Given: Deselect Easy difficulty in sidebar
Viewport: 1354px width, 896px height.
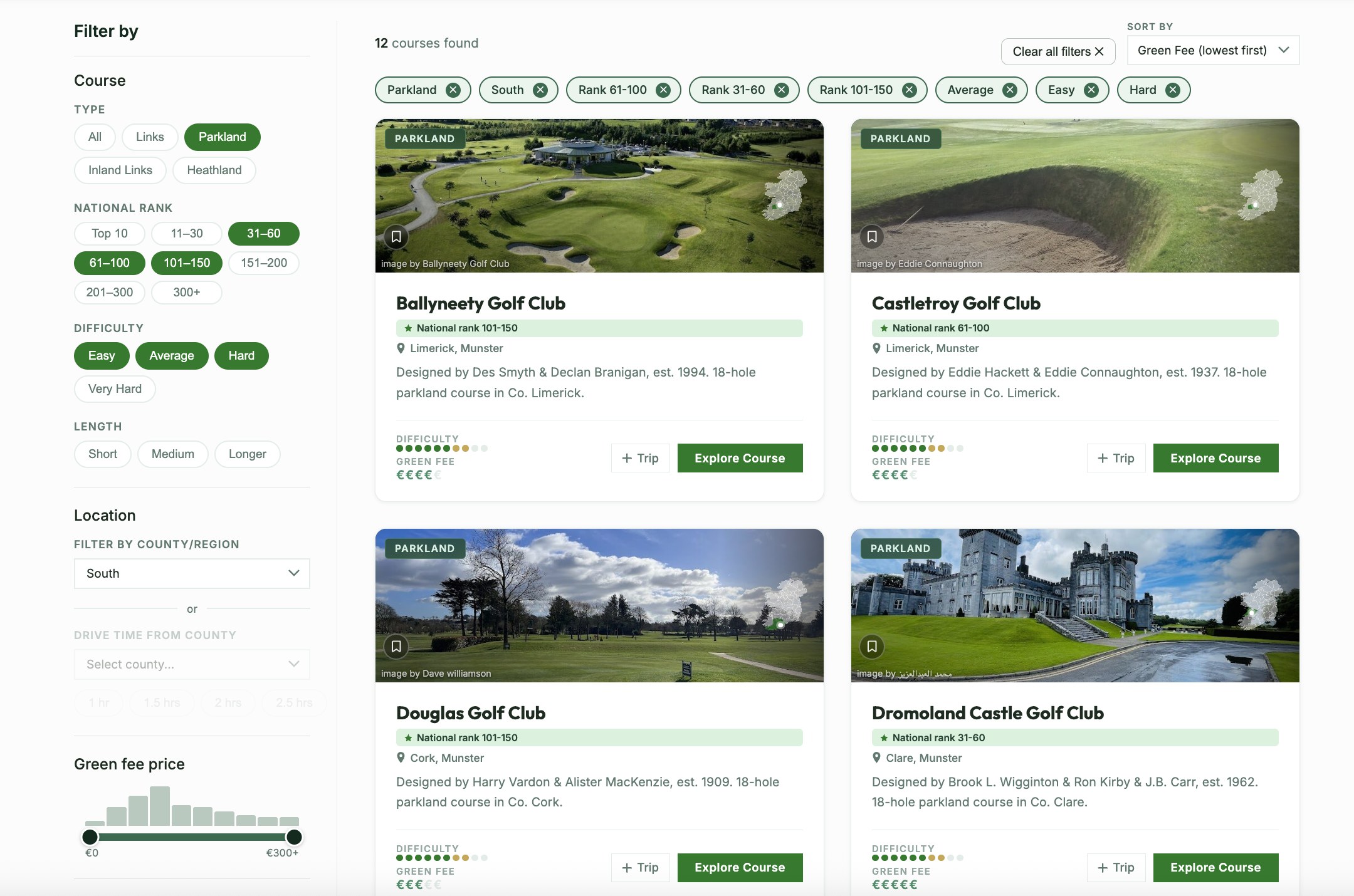Looking at the screenshot, I should pyautogui.click(x=102, y=356).
